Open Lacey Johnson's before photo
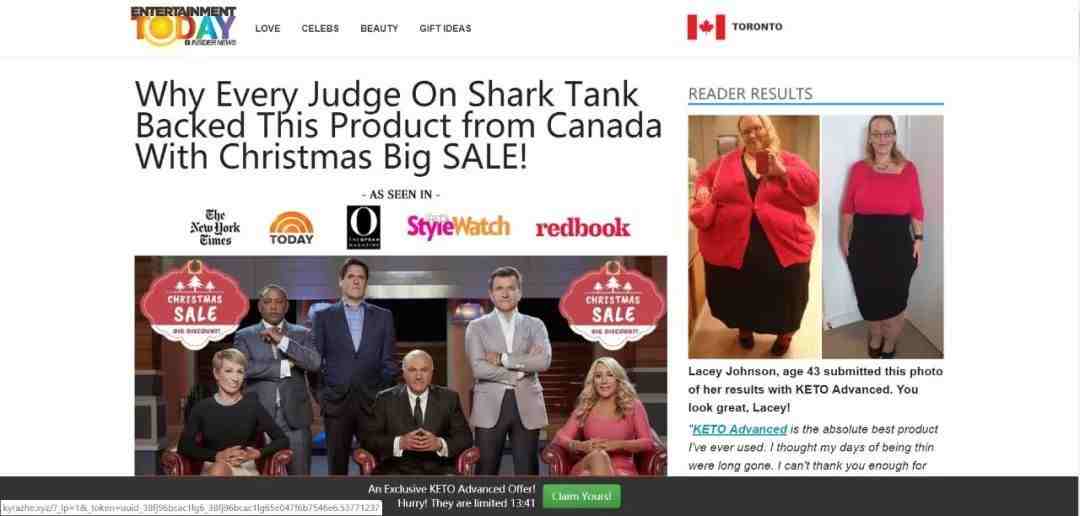1080x516 pixels. (x=754, y=236)
